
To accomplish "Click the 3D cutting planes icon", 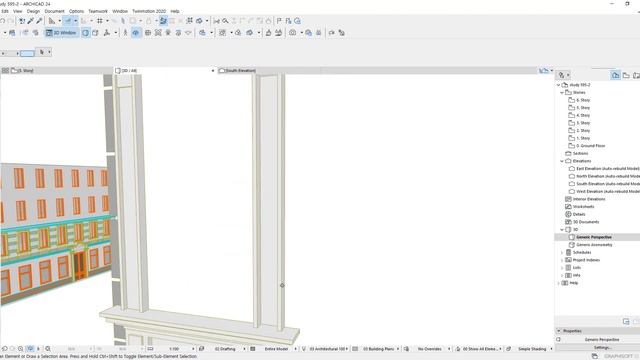I will coord(202,33).
